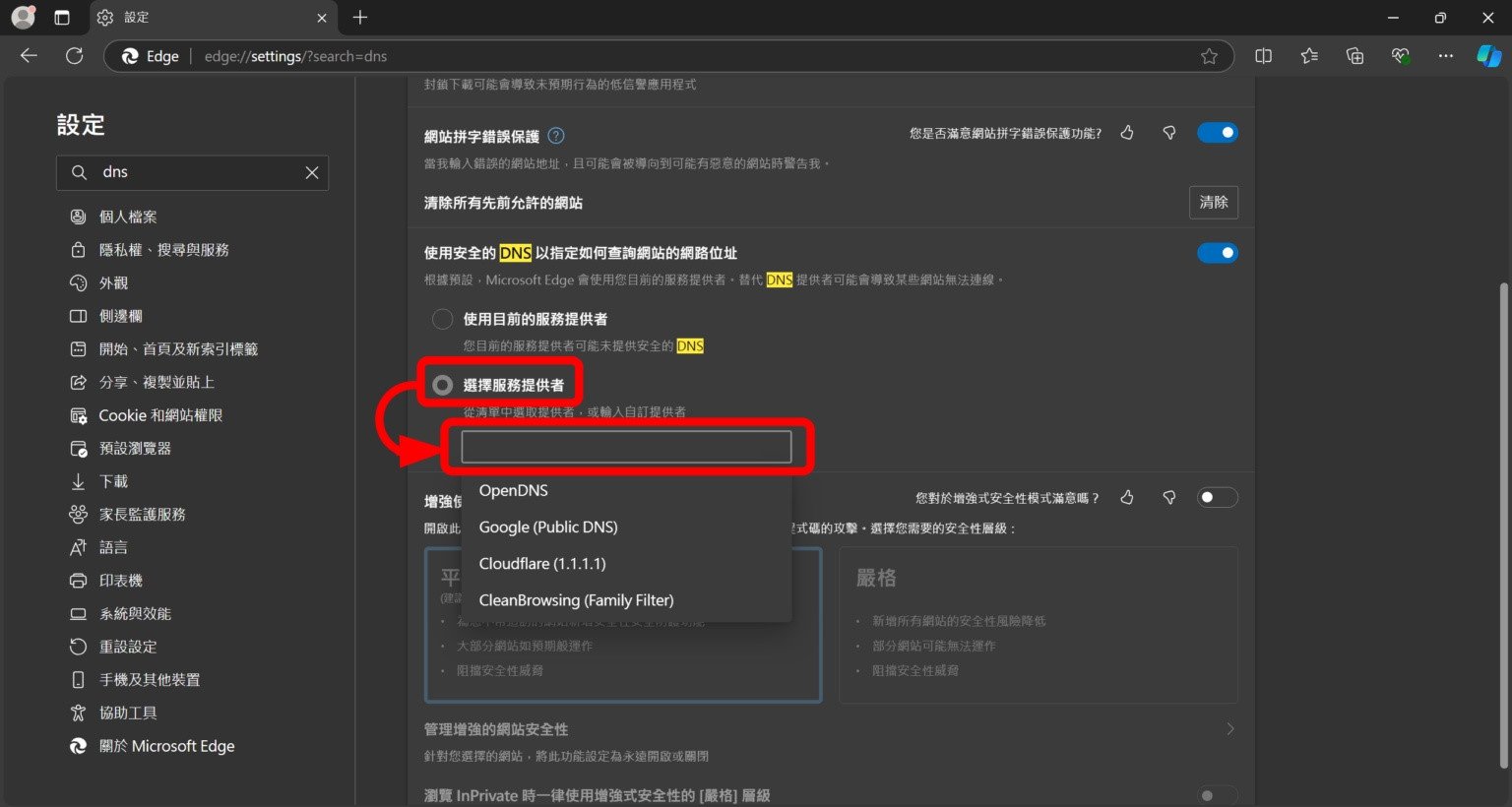The image size is (1512, 807).
Task: Open 分享、複製並貼上 settings
Action: 157,382
